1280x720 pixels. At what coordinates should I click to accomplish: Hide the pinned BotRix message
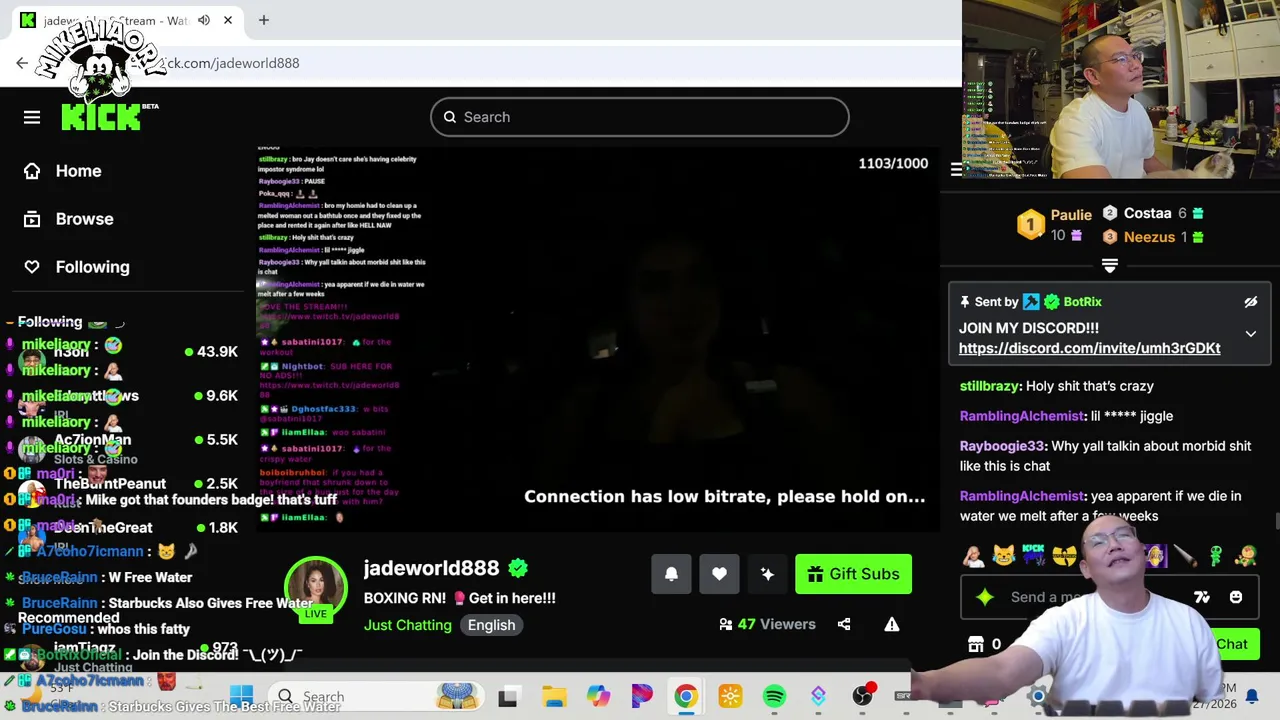pos(1251,302)
